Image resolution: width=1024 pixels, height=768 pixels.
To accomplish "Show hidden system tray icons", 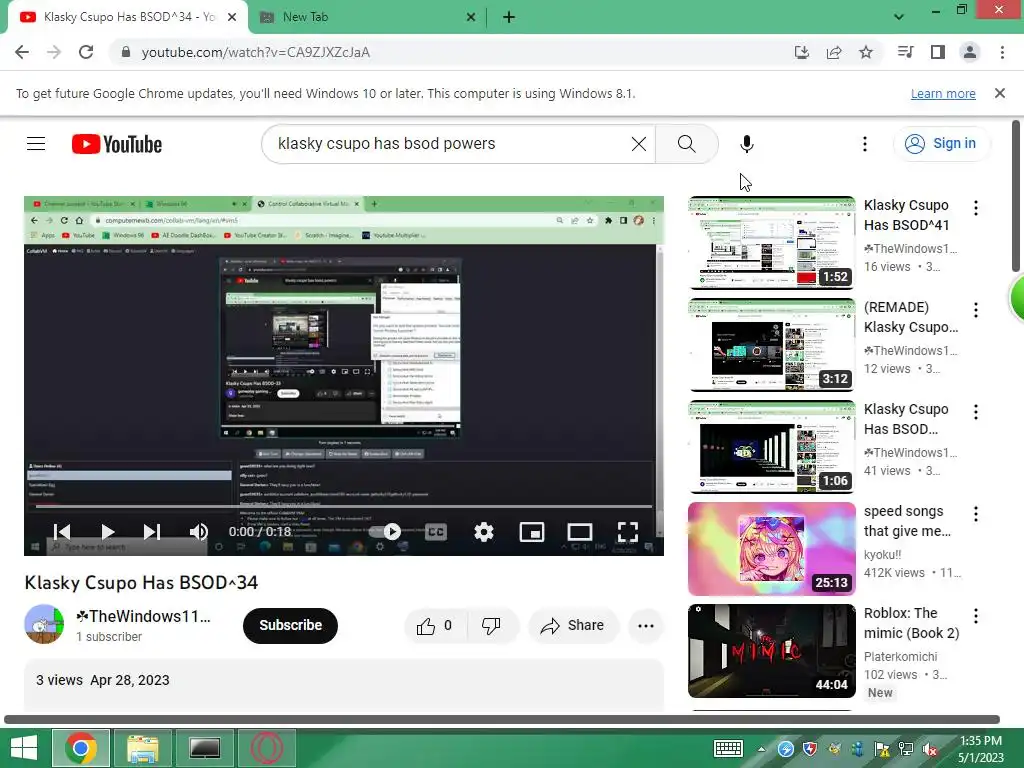I will (x=761, y=749).
